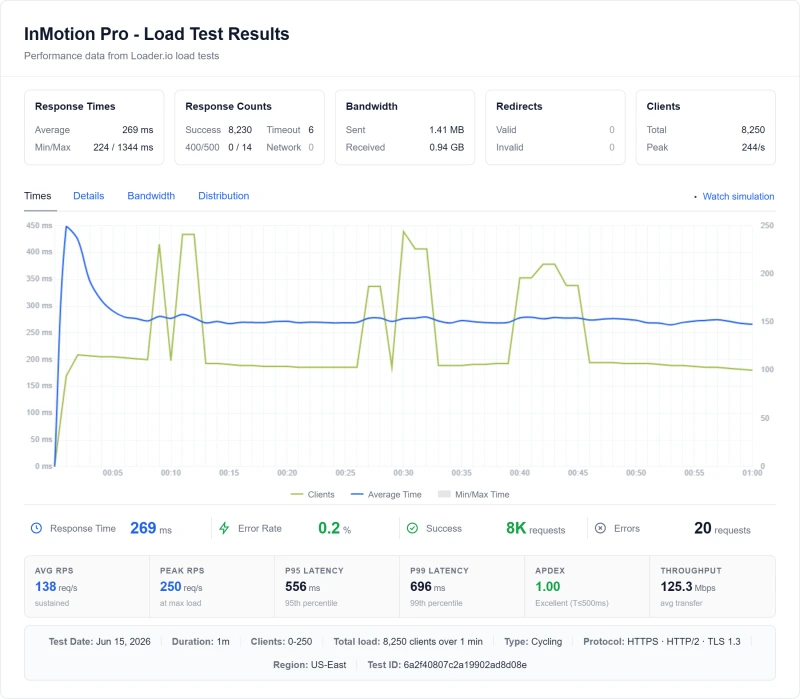Toggle the Average Time legend color line

pos(357,494)
